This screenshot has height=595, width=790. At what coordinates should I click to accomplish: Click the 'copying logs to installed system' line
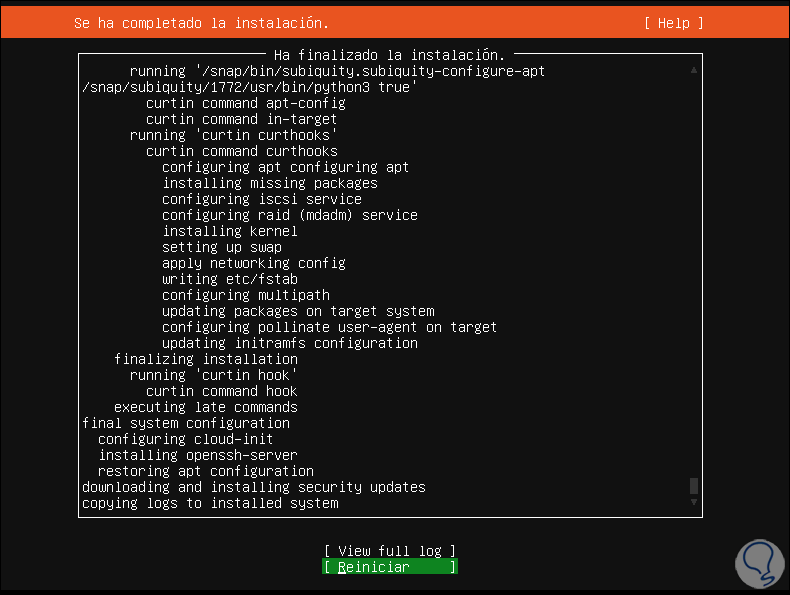(210, 503)
